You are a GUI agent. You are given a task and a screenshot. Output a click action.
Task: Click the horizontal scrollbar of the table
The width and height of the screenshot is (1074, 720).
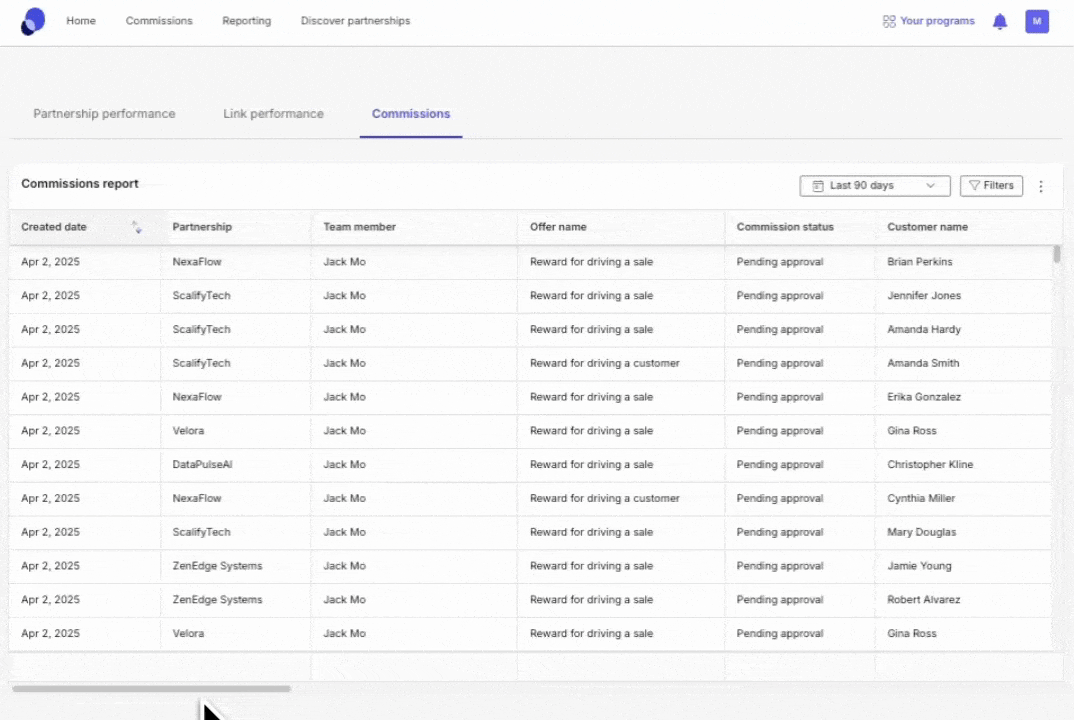coord(151,688)
